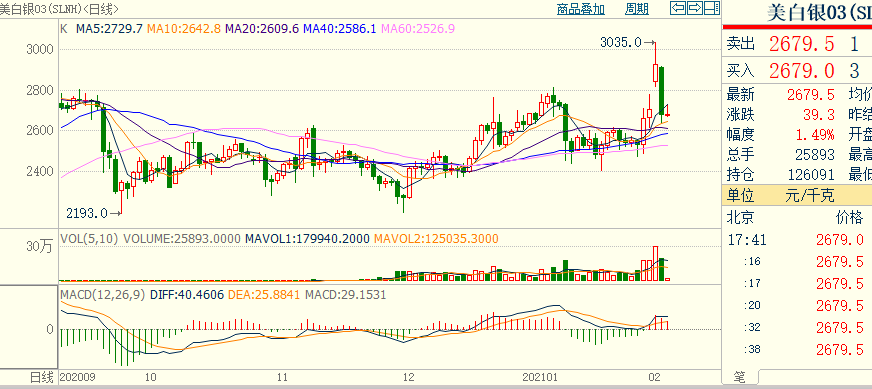Open the 周期 period link
Image resolution: width=872 pixels, height=389 pixels.
click(x=637, y=8)
